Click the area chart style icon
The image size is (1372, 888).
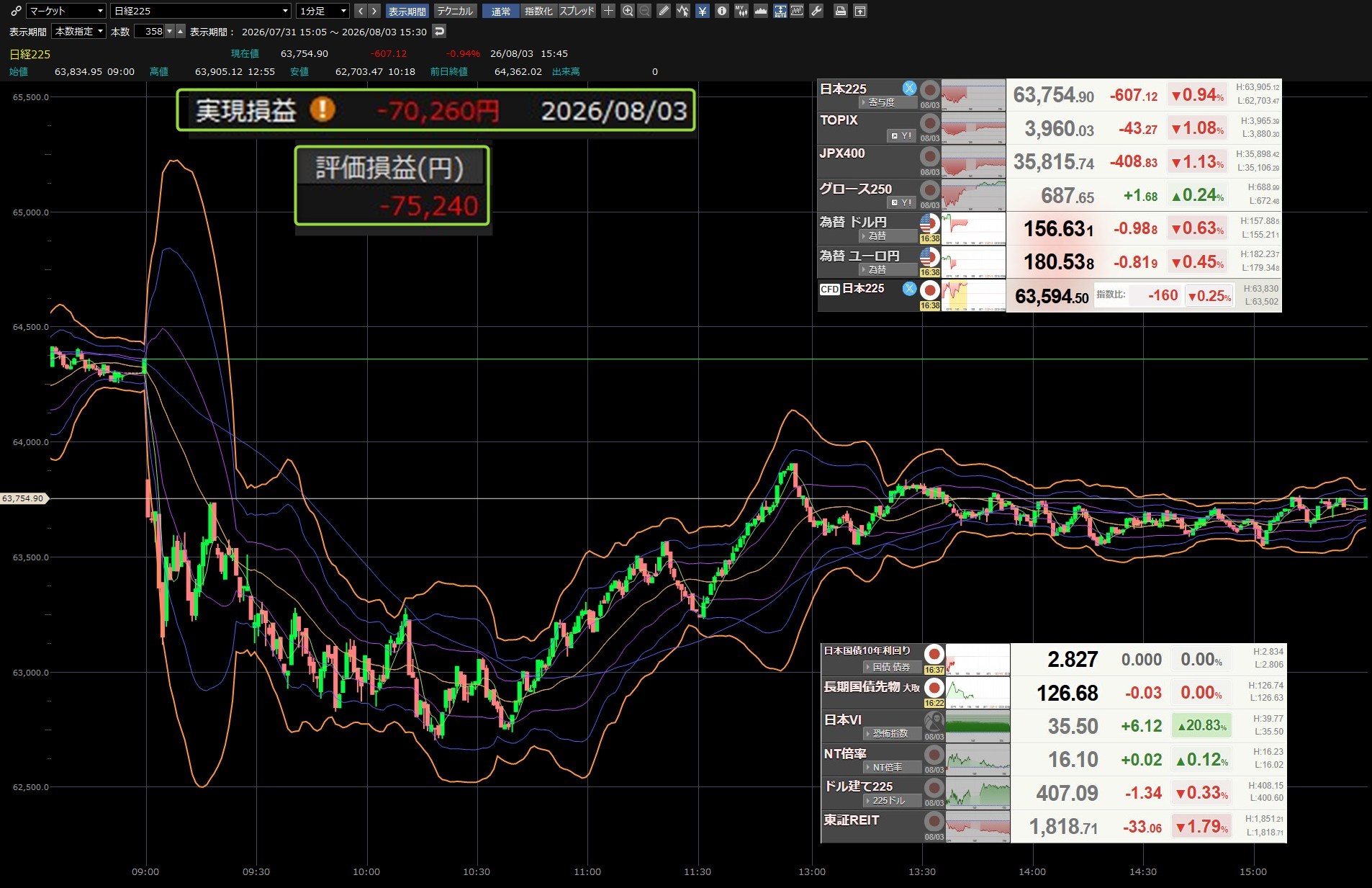(761, 11)
